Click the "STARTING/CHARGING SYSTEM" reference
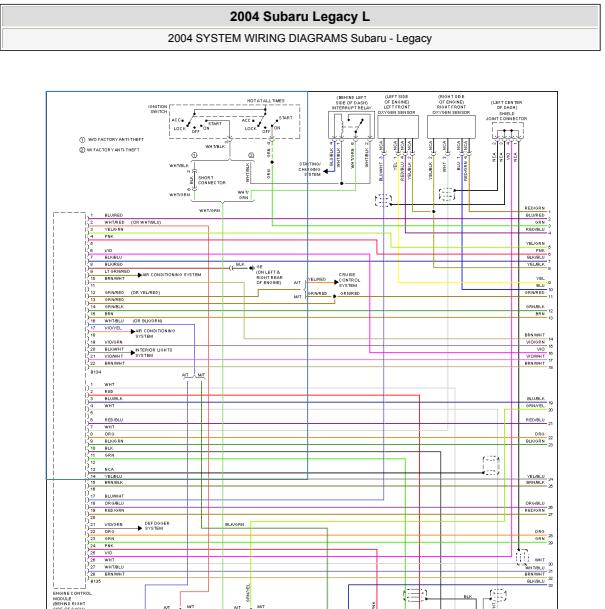The width and height of the screenshot is (605, 609). tap(309, 169)
